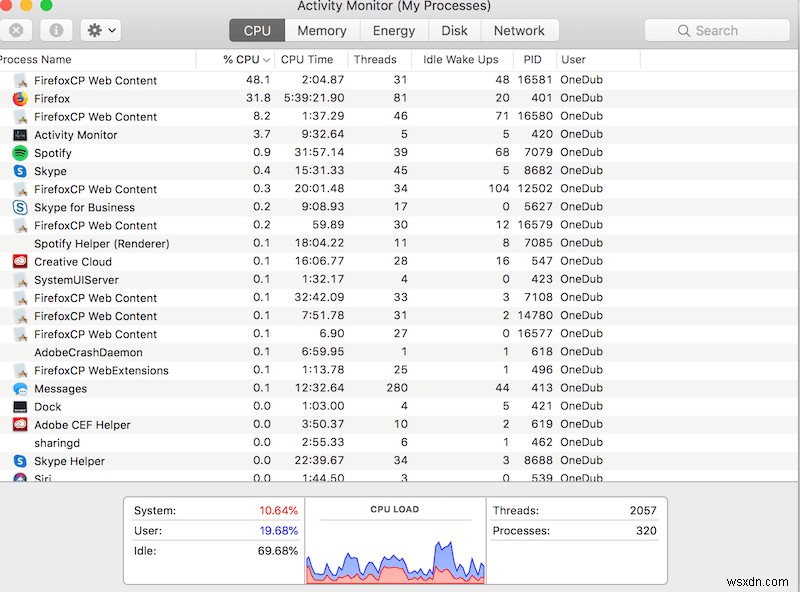Click the total Threads count 2057
Screen dimensions: 800x592
tap(643, 510)
